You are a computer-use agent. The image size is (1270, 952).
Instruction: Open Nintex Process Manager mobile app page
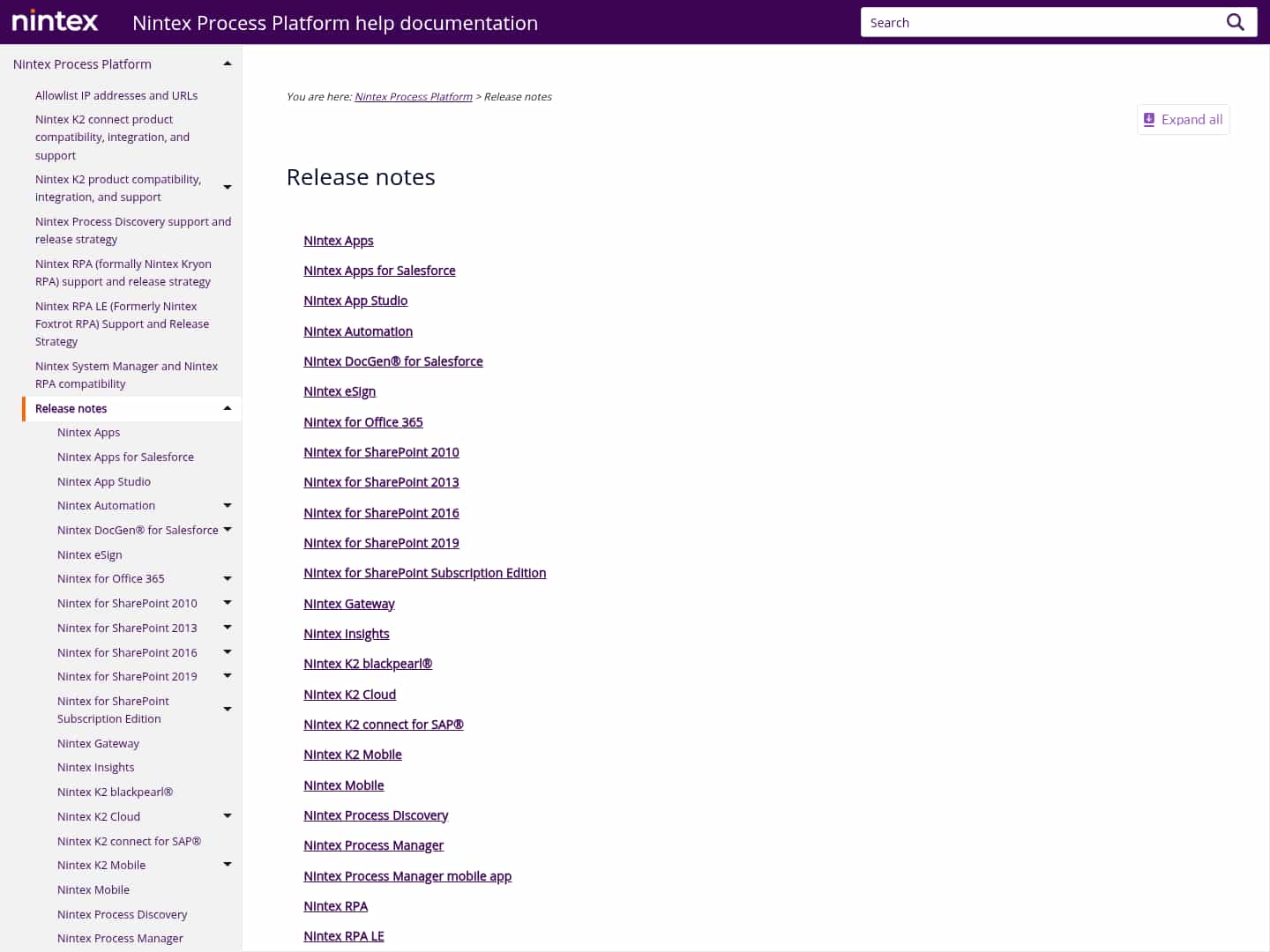[x=407, y=875]
